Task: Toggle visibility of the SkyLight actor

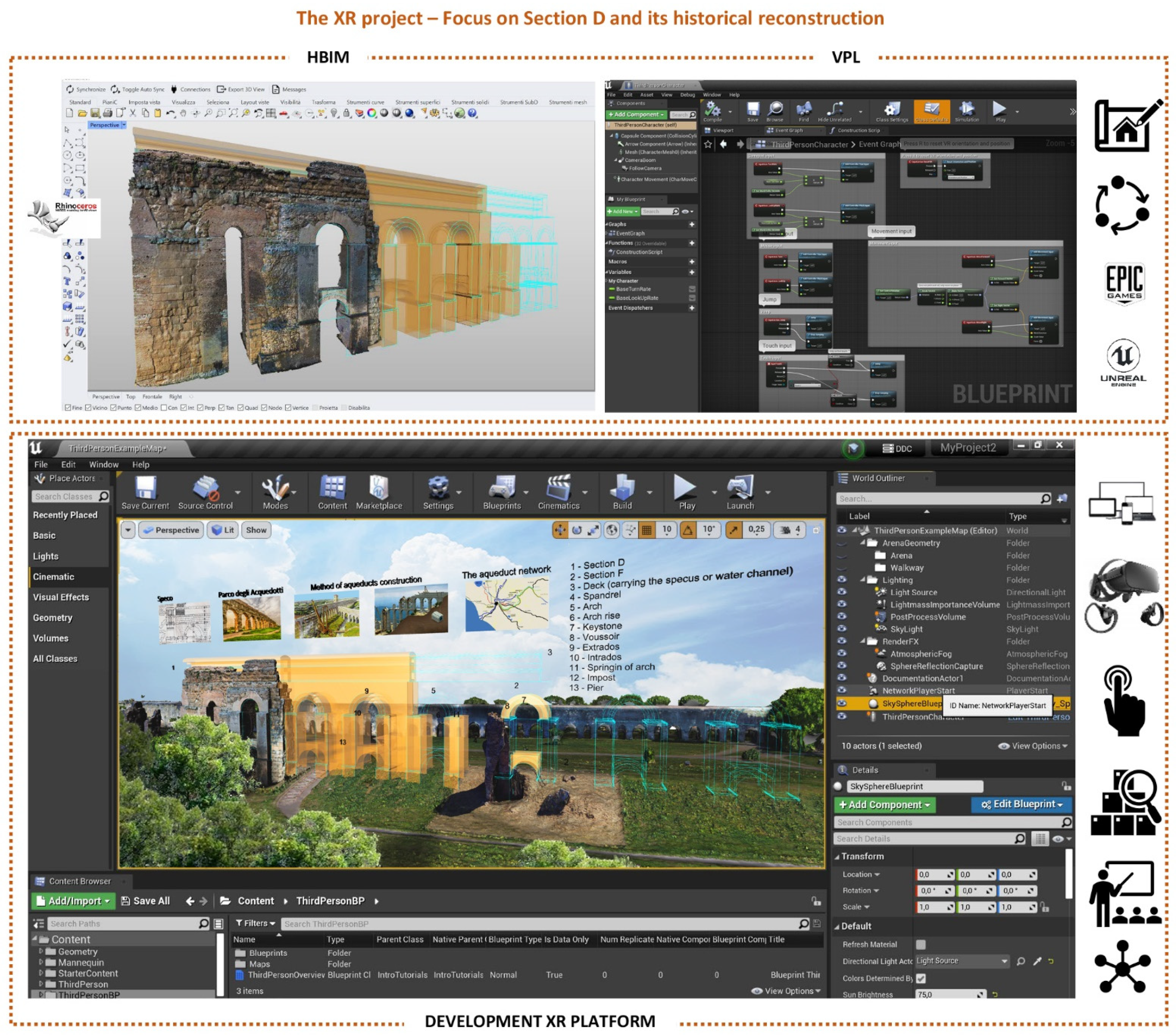Action: point(841,629)
